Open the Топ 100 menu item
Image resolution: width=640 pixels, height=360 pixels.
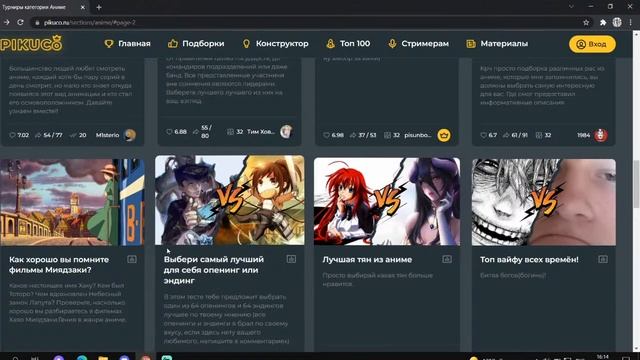click(x=355, y=43)
